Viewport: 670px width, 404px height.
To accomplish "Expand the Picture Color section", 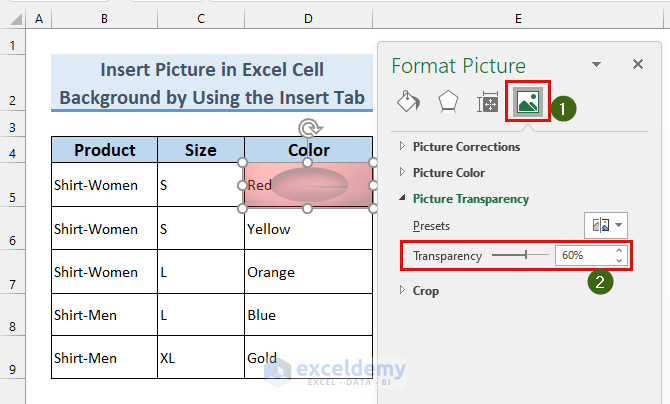I will 403,172.
